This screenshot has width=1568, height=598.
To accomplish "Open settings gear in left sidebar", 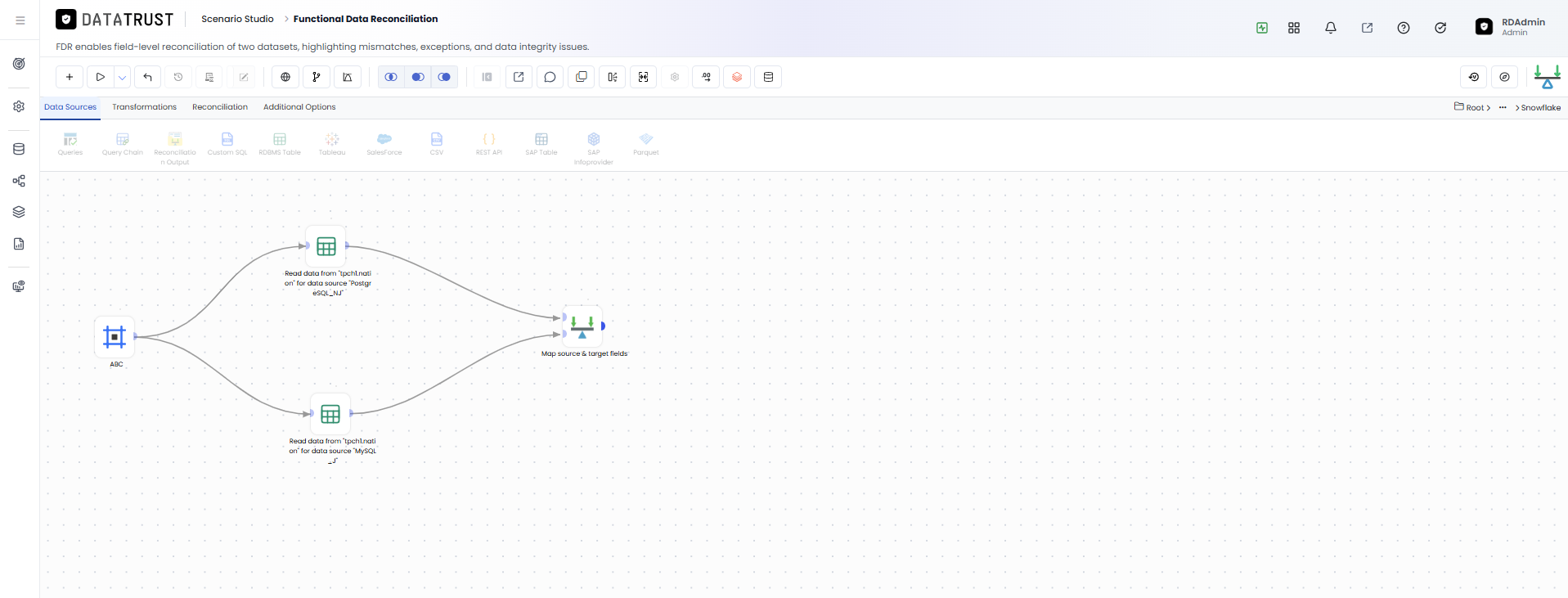I will (19, 106).
